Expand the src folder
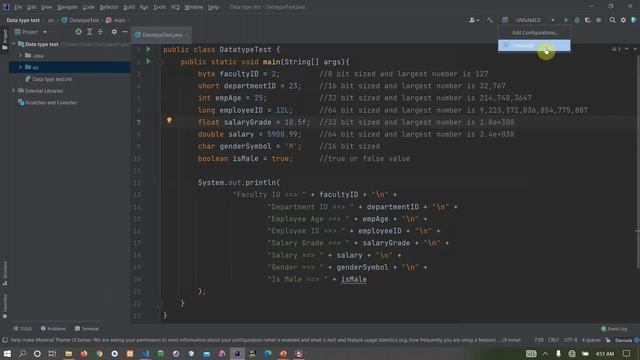Viewport: 640px width, 360px height. pyautogui.click(x=20, y=67)
